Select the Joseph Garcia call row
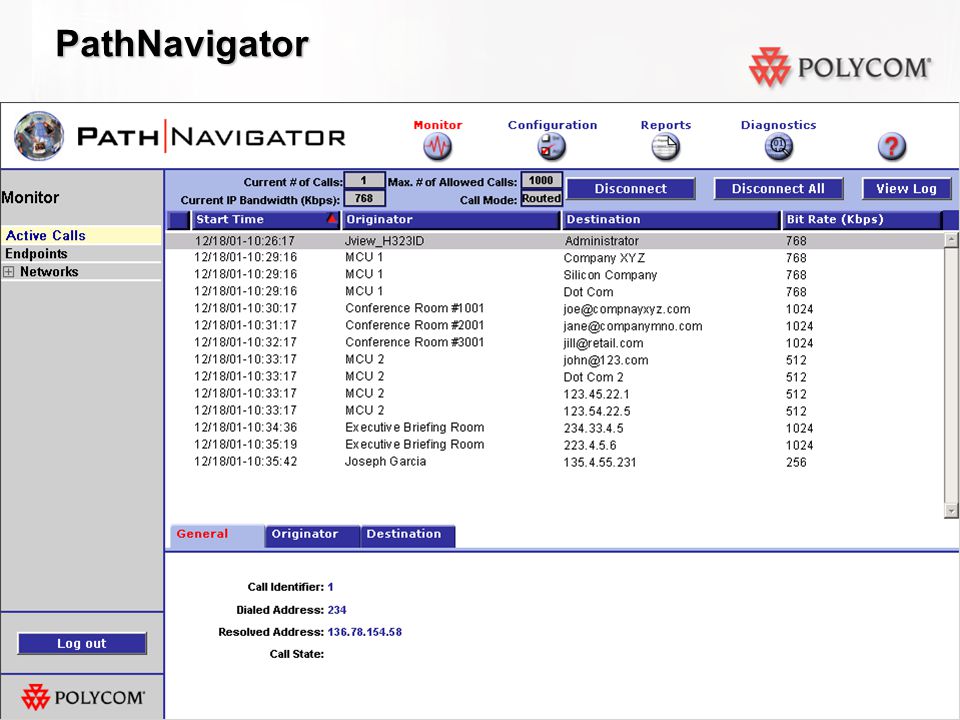This screenshot has height=720, width=960. 555,462
